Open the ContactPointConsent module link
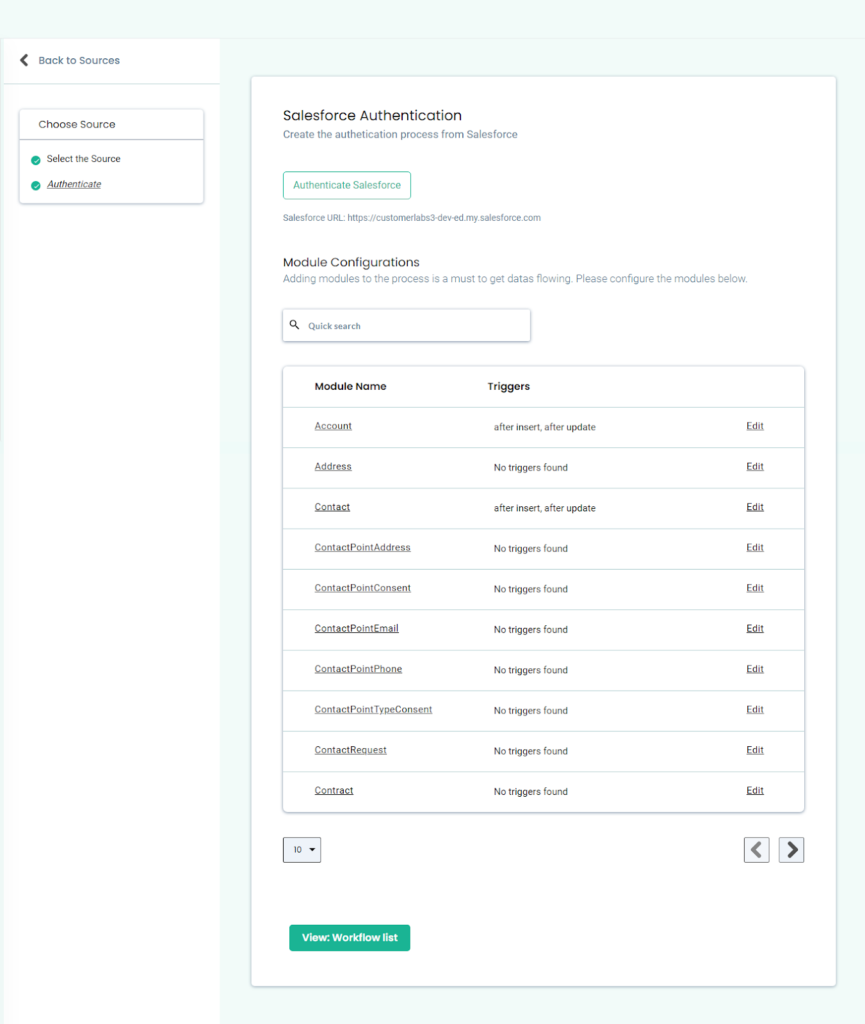The image size is (865, 1024). coord(362,588)
